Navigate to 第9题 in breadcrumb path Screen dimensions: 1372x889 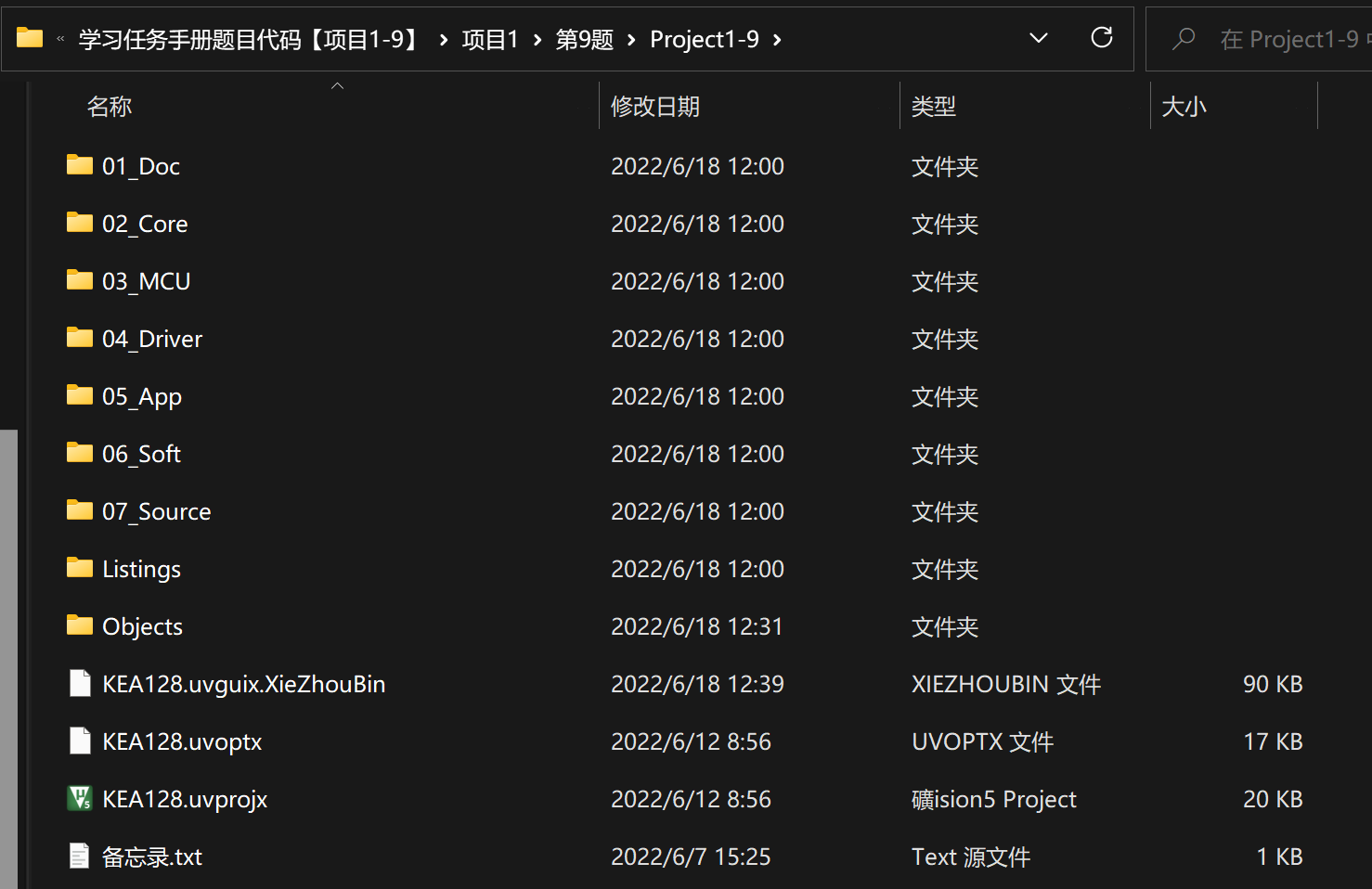coord(584,39)
